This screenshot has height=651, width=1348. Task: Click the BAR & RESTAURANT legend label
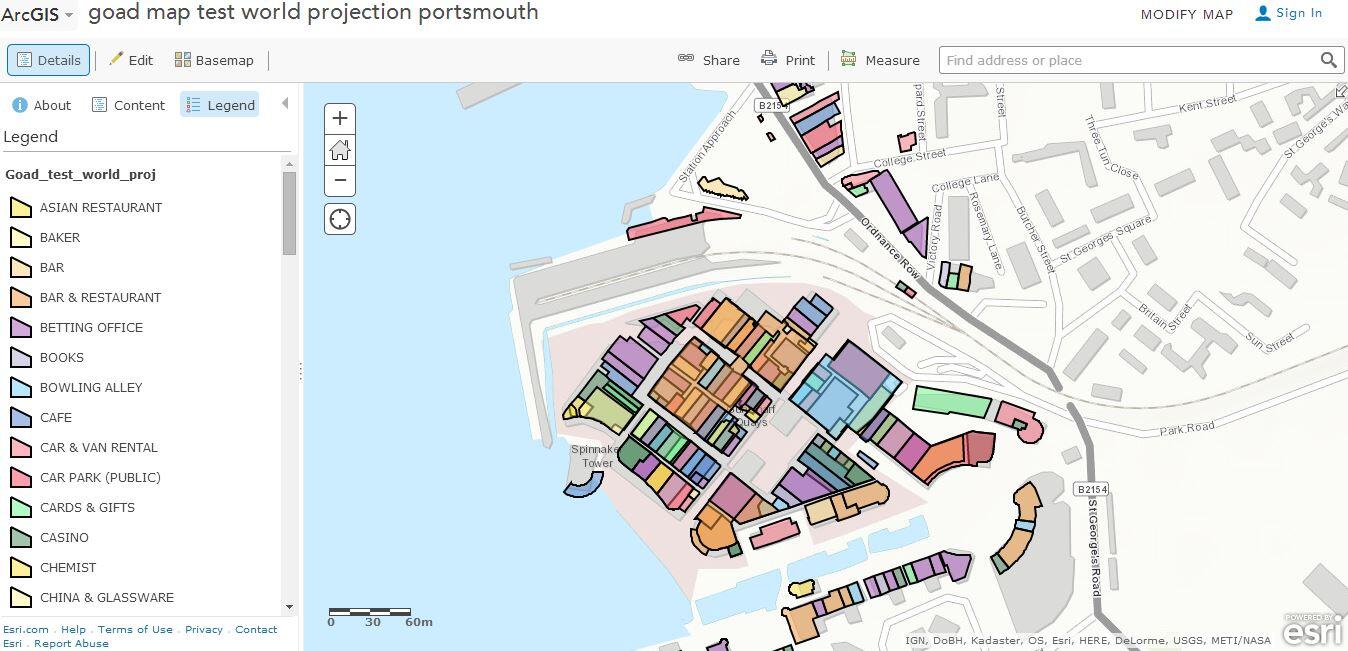click(100, 297)
